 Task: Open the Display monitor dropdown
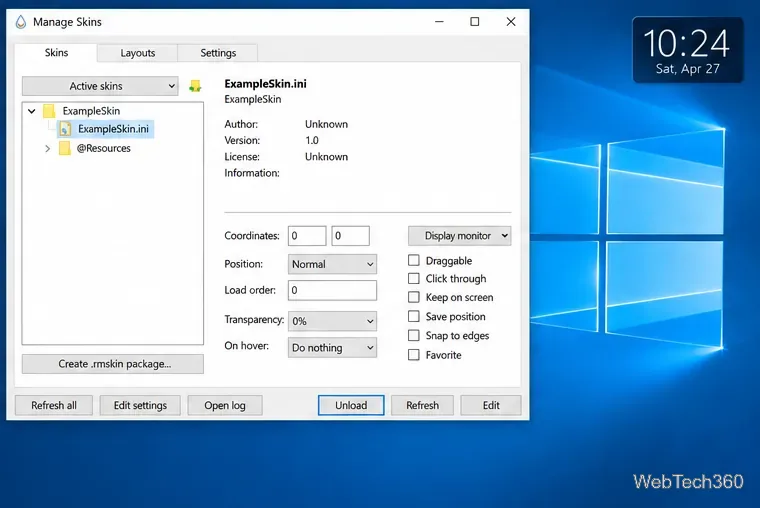[459, 236]
